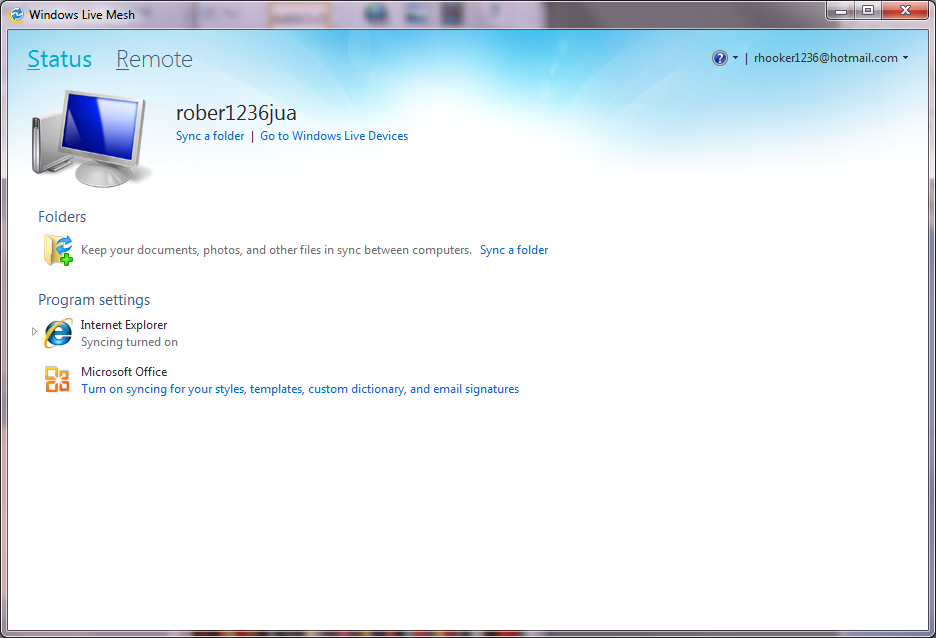Open the rhooker1236@hotmail.com account dropdown

click(831, 58)
